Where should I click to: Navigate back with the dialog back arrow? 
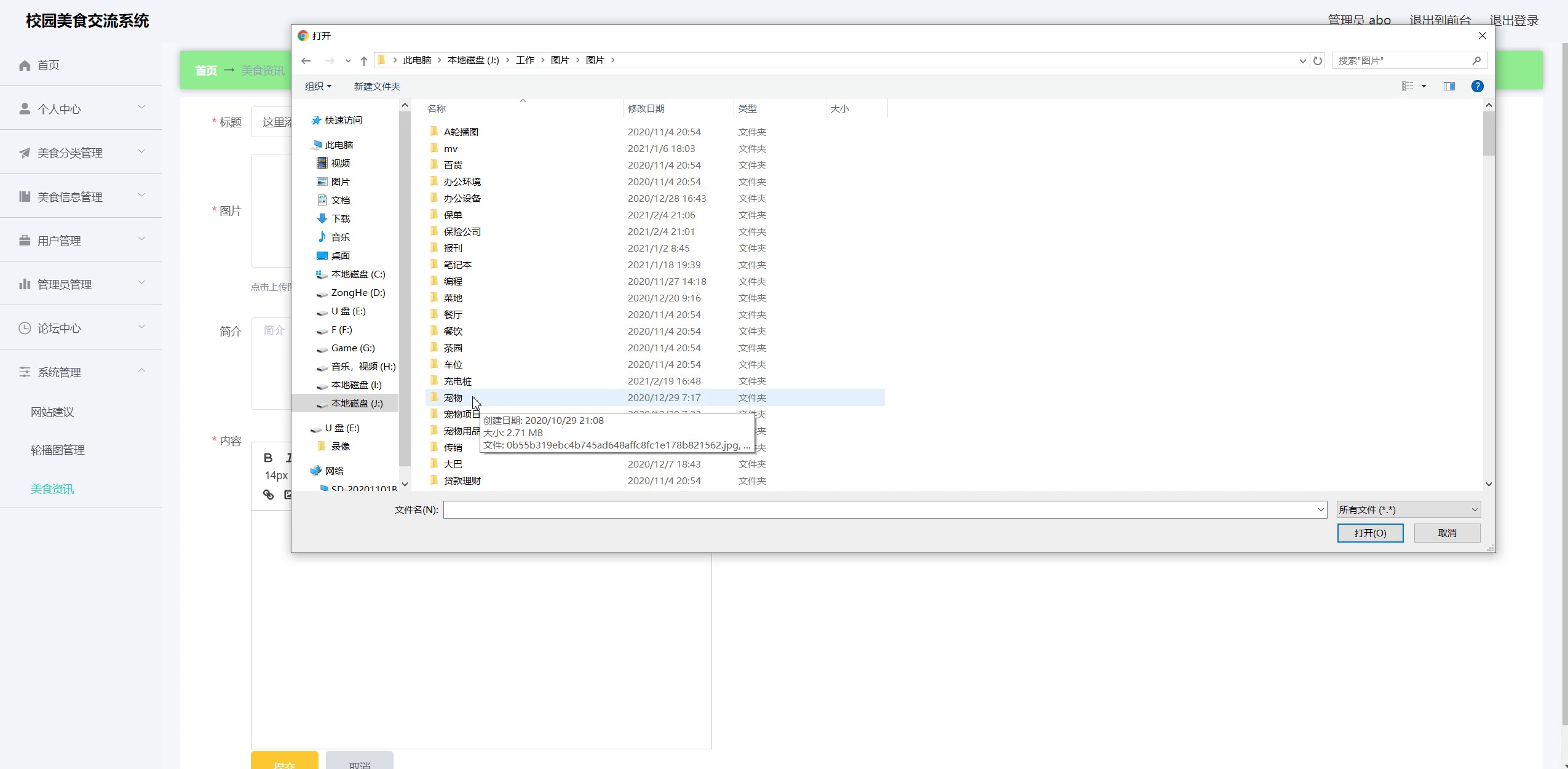click(306, 60)
